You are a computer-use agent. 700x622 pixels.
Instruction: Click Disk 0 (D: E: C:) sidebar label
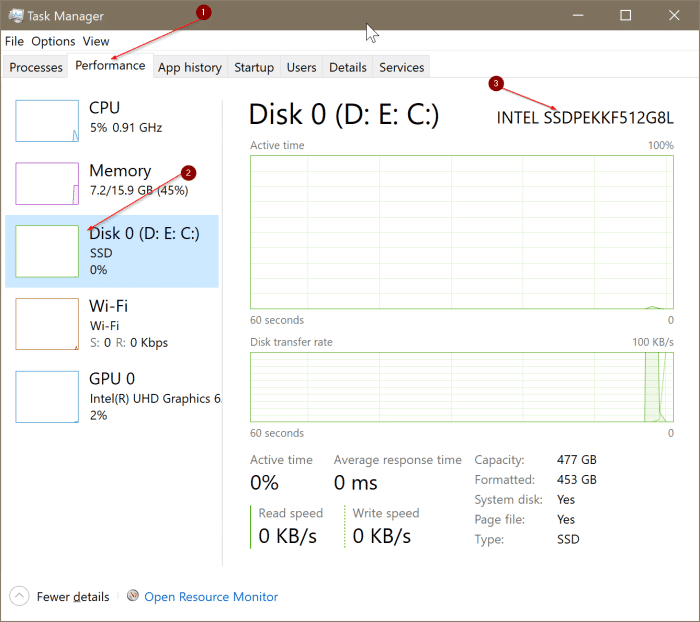pos(144,234)
